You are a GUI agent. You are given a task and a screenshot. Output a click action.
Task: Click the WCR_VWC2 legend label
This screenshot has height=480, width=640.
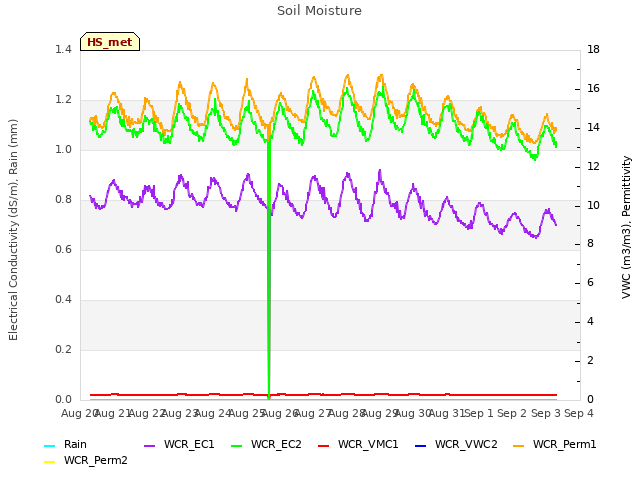pyautogui.click(x=466, y=444)
